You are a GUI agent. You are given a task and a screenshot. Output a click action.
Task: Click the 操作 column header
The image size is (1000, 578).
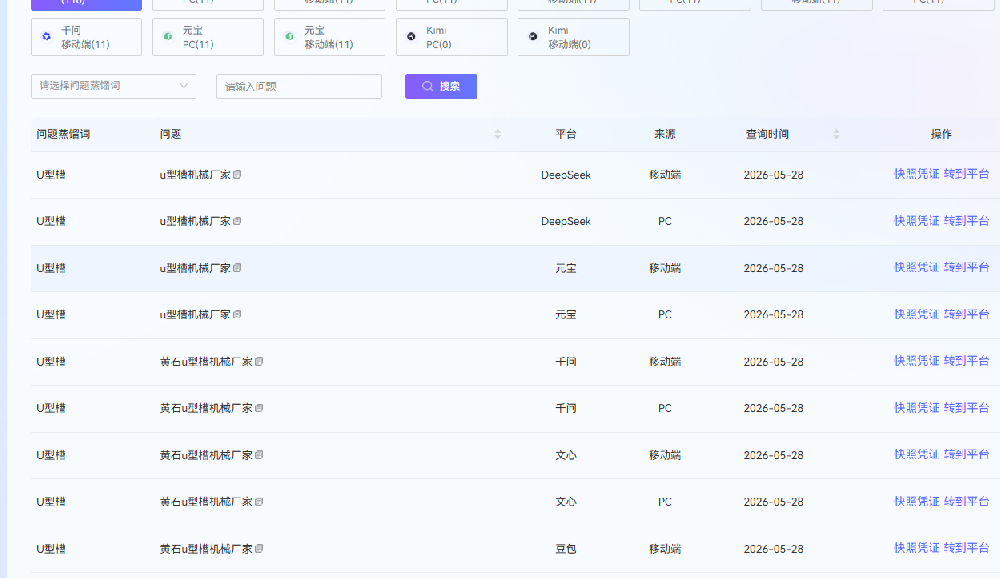click(x=941, y=134)
